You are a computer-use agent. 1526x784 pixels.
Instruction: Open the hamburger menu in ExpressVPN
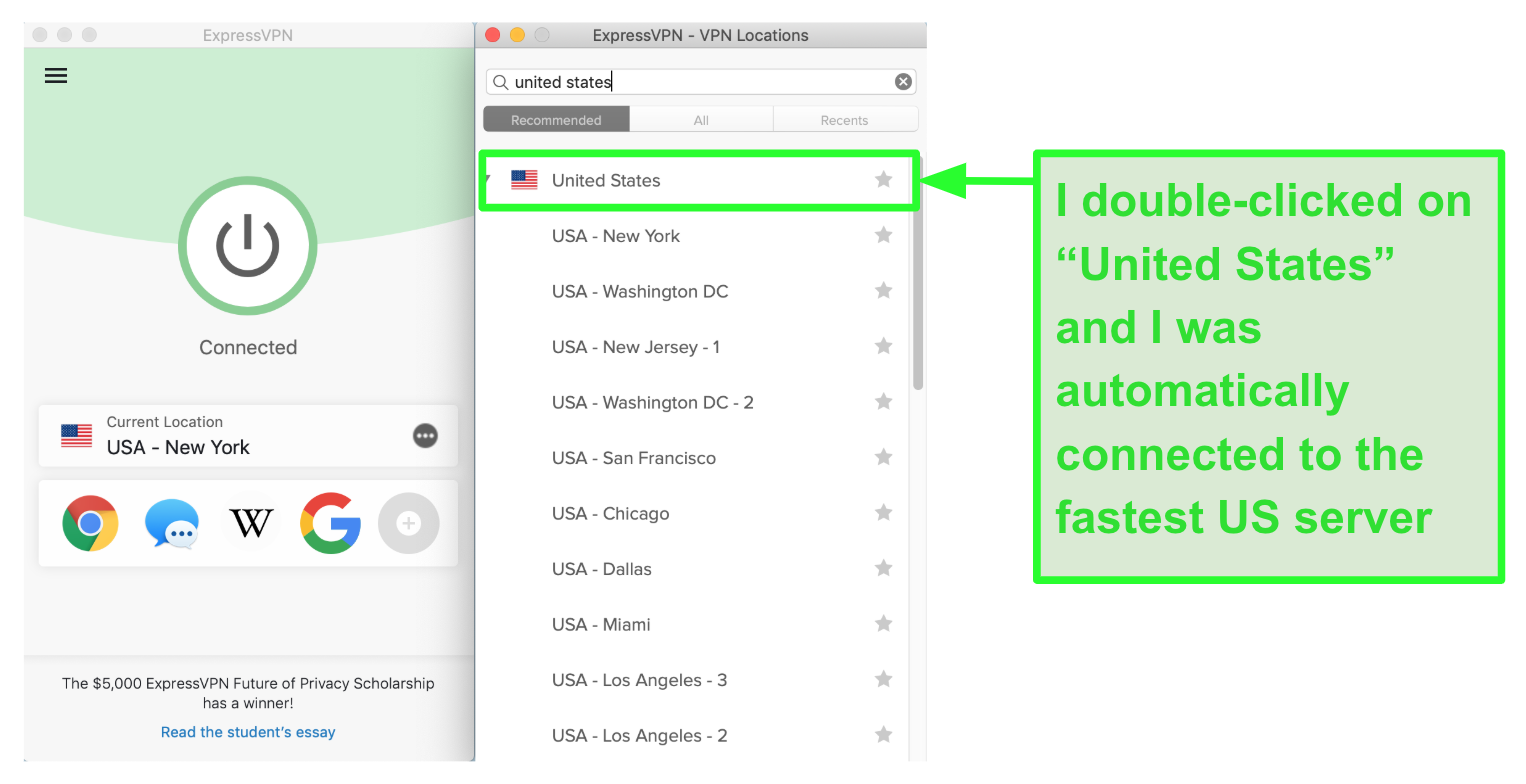point(56,76)
